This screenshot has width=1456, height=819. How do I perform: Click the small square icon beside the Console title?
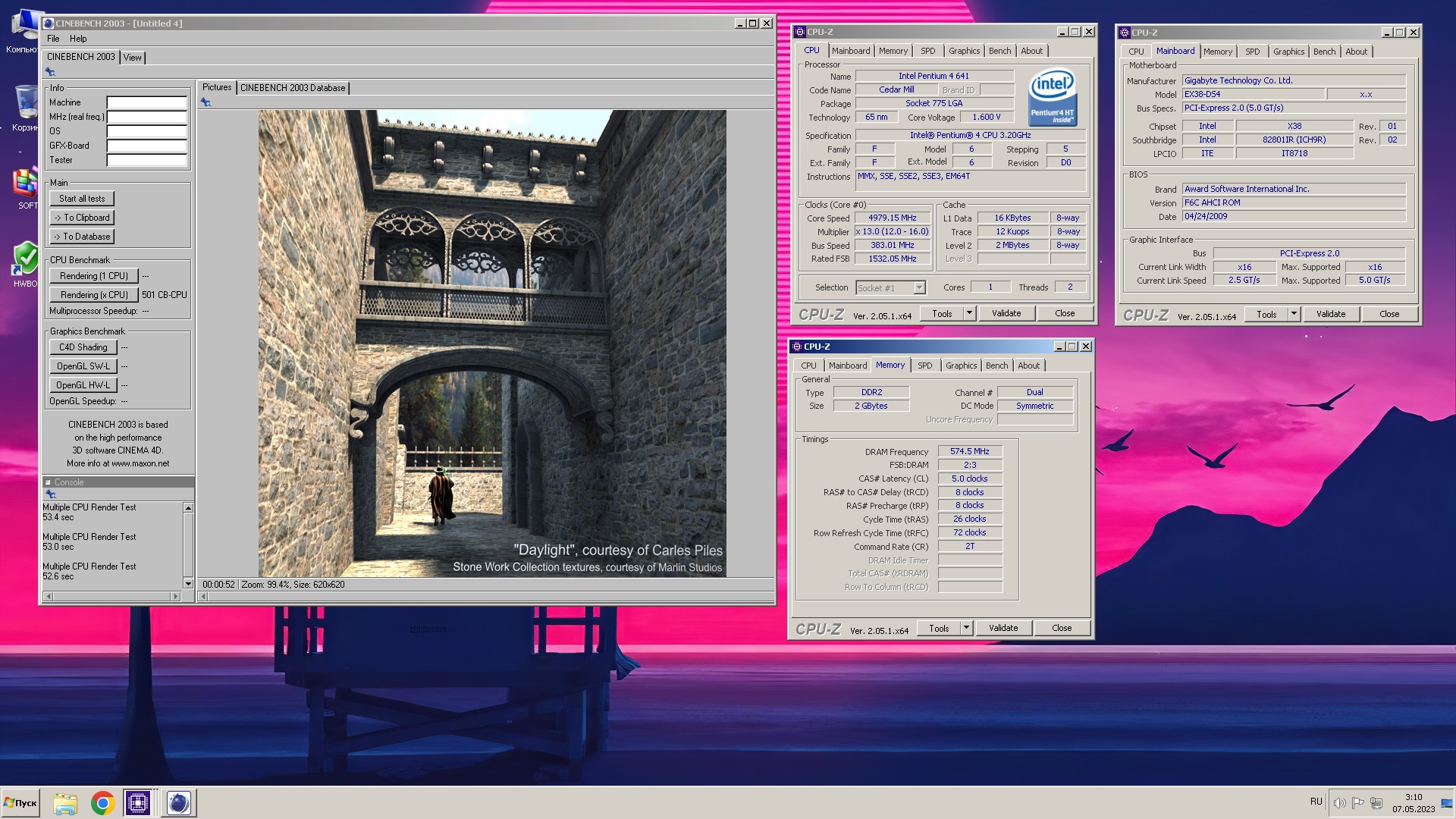pos(48,482)
